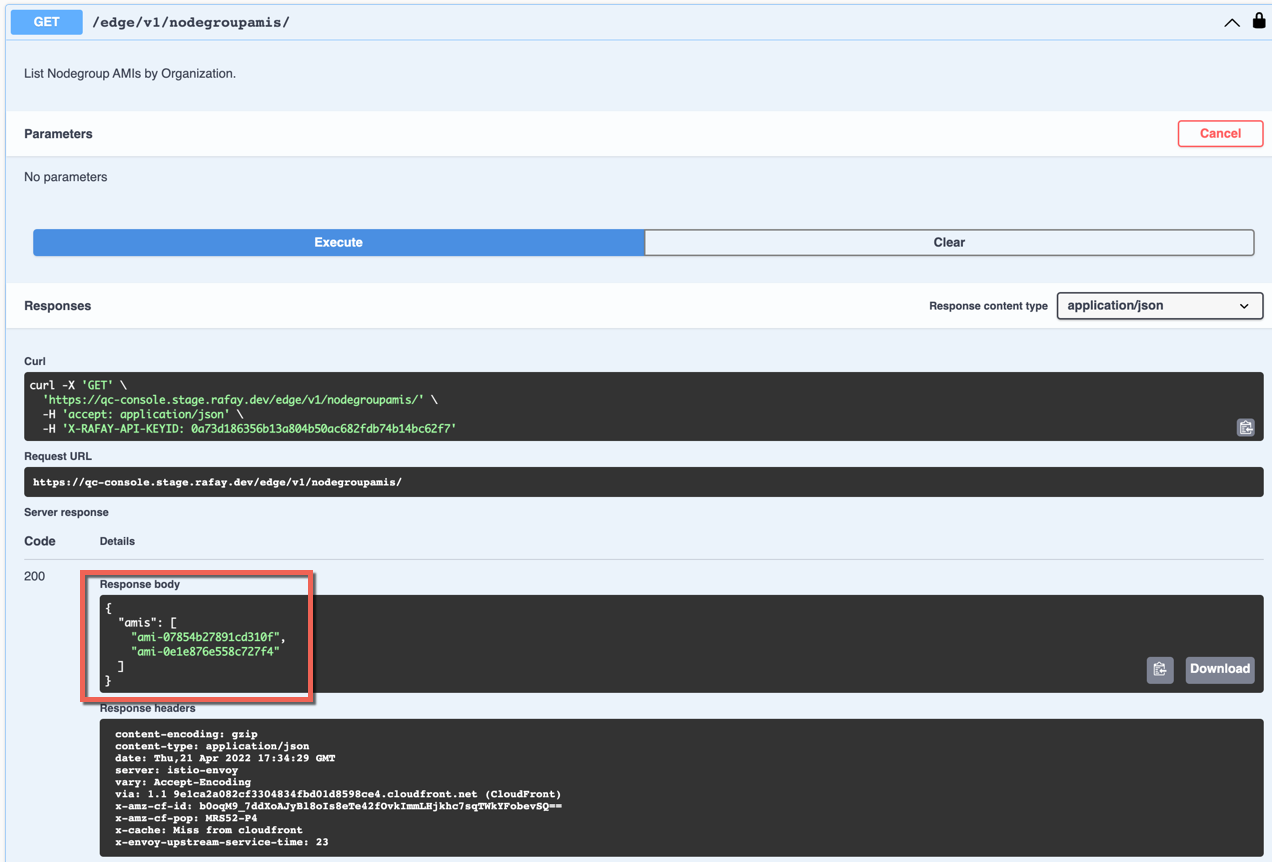Viewport: 1272px width, 862px height.
Task: Click the Response headers label
Action: [147, 708]
